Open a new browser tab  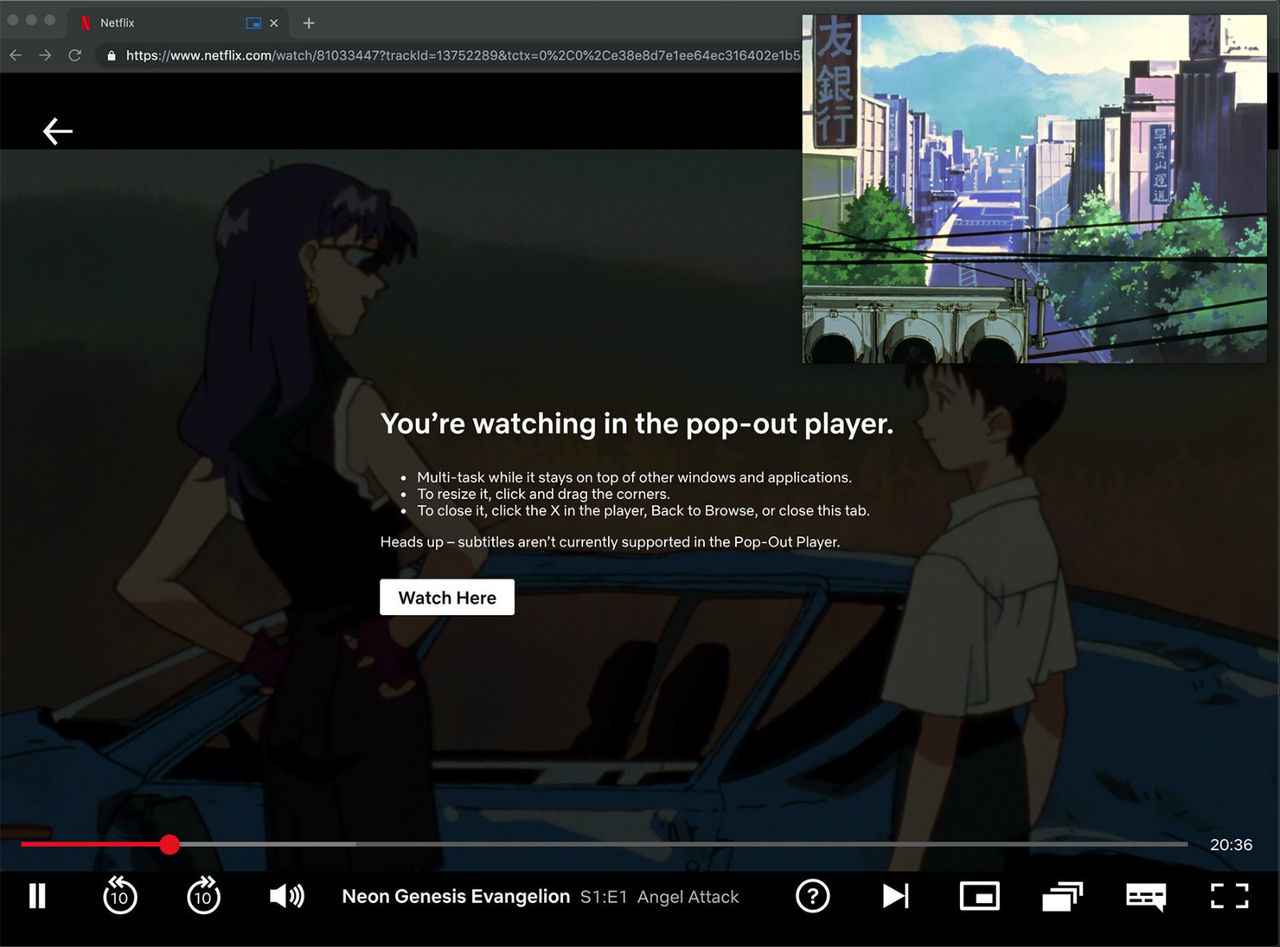click(x=310, y=22)
